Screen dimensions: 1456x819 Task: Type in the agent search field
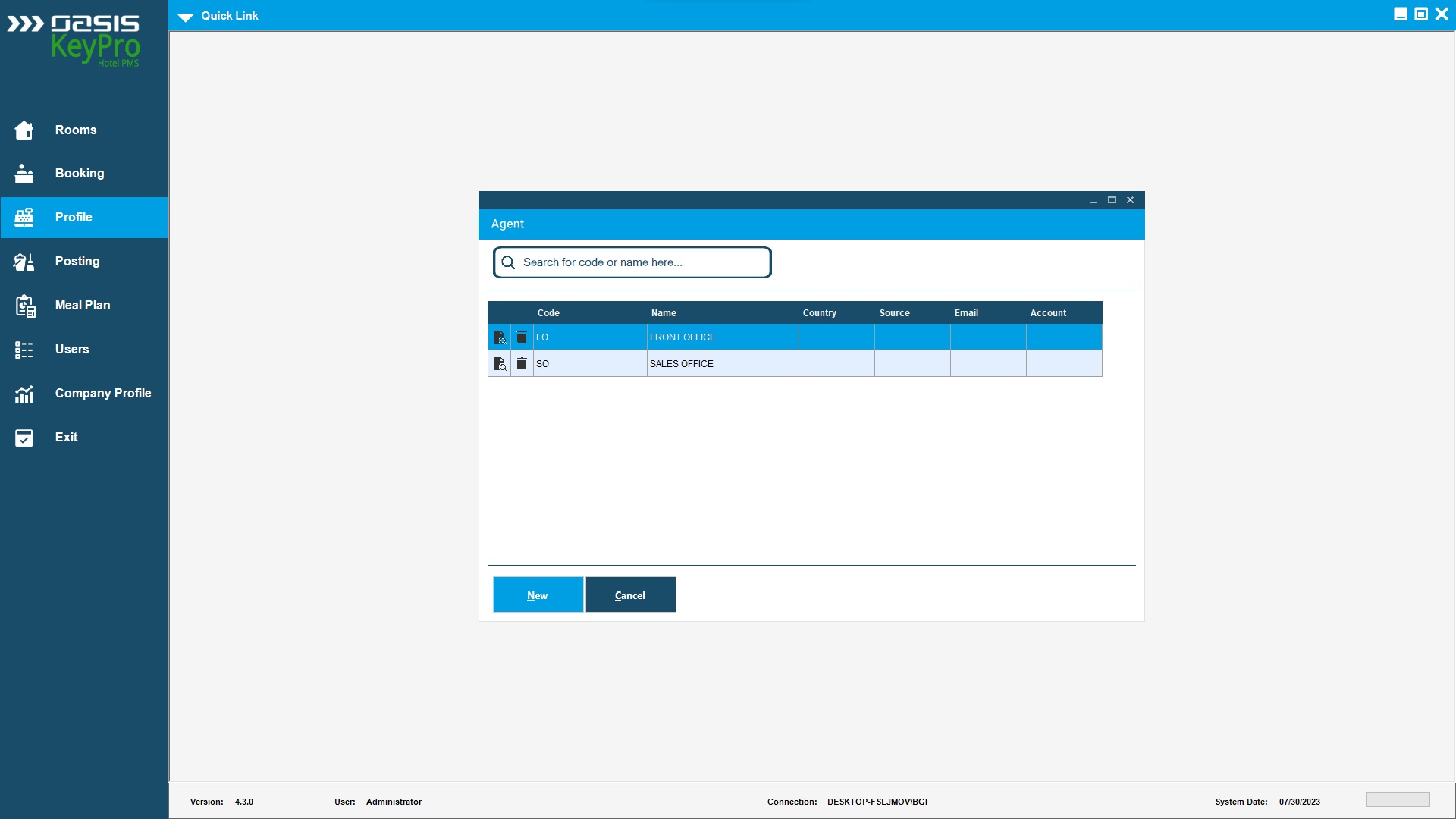point(641,262)
